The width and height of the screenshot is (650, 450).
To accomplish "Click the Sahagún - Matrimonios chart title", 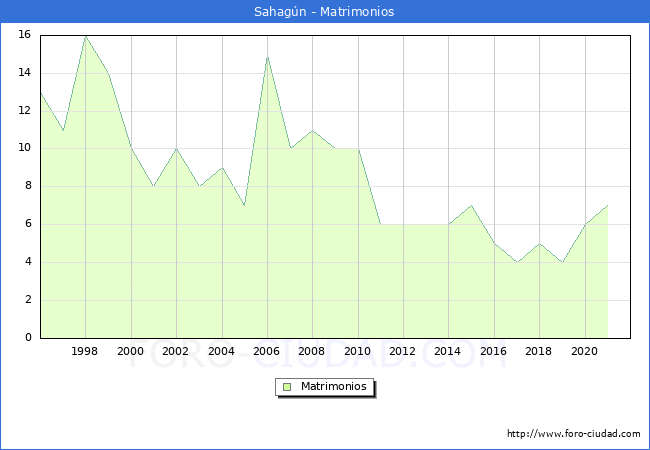I will click(325, 12).
